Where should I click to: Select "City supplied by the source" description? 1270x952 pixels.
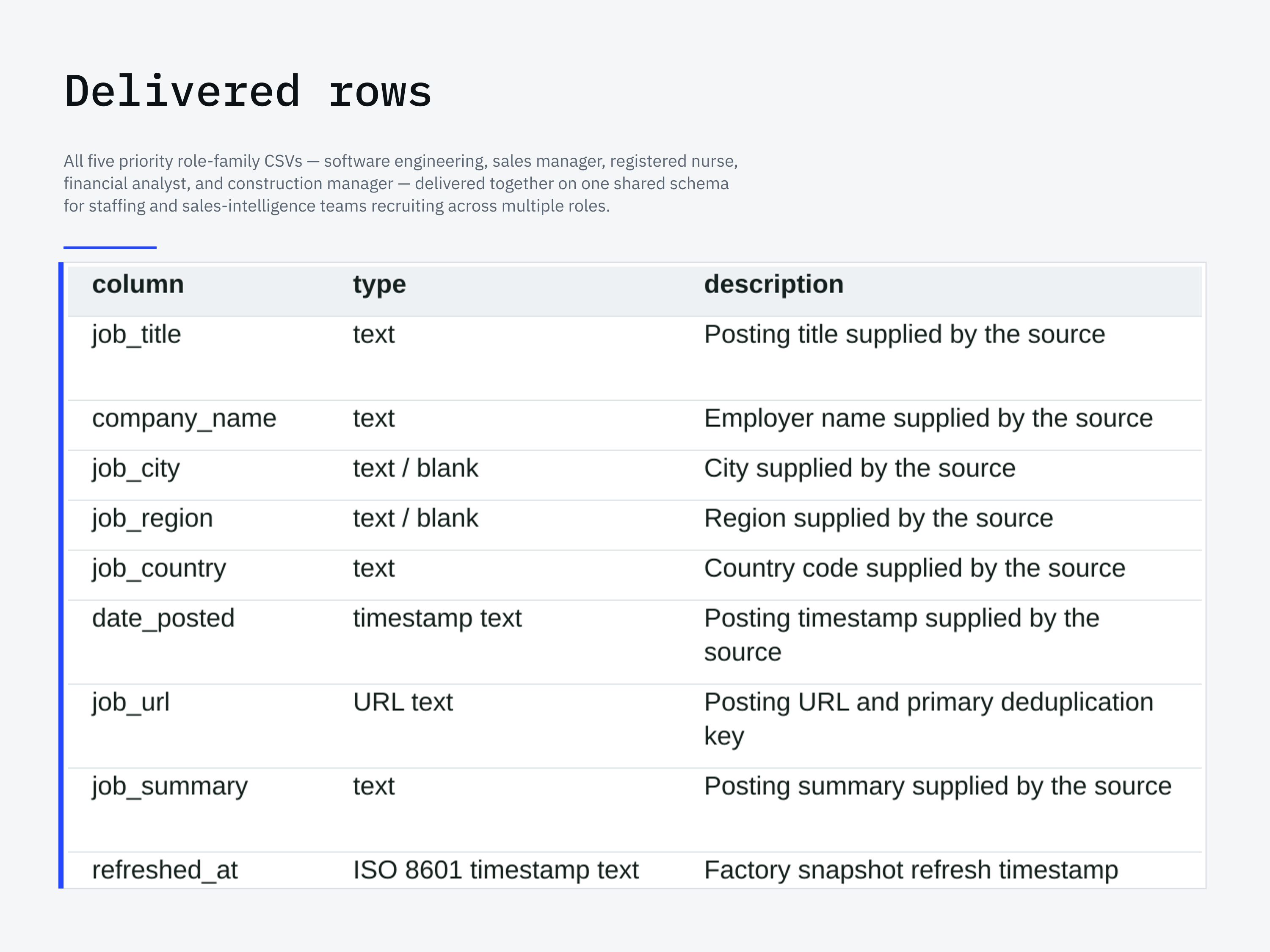click(859, 469)
